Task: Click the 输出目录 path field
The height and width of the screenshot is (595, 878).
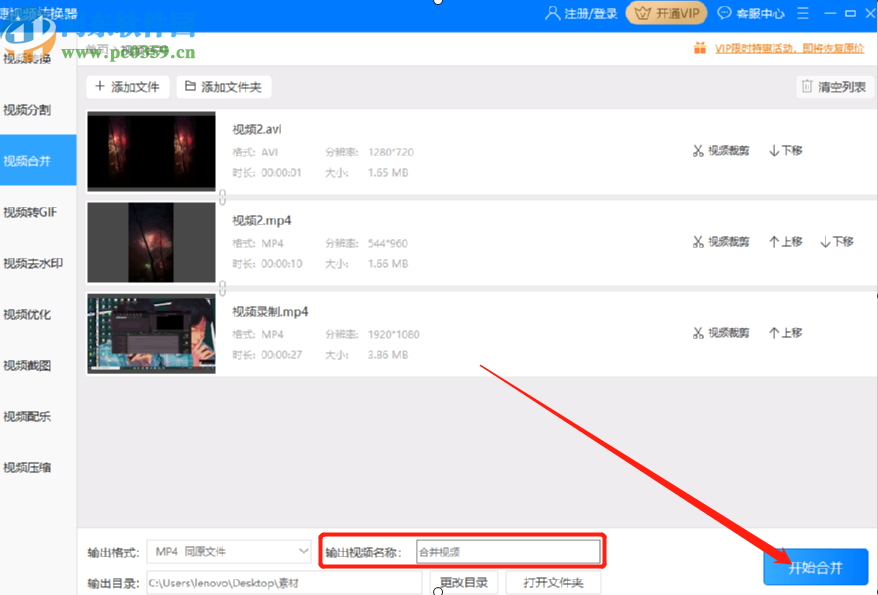Action: (x=284, y=583)
